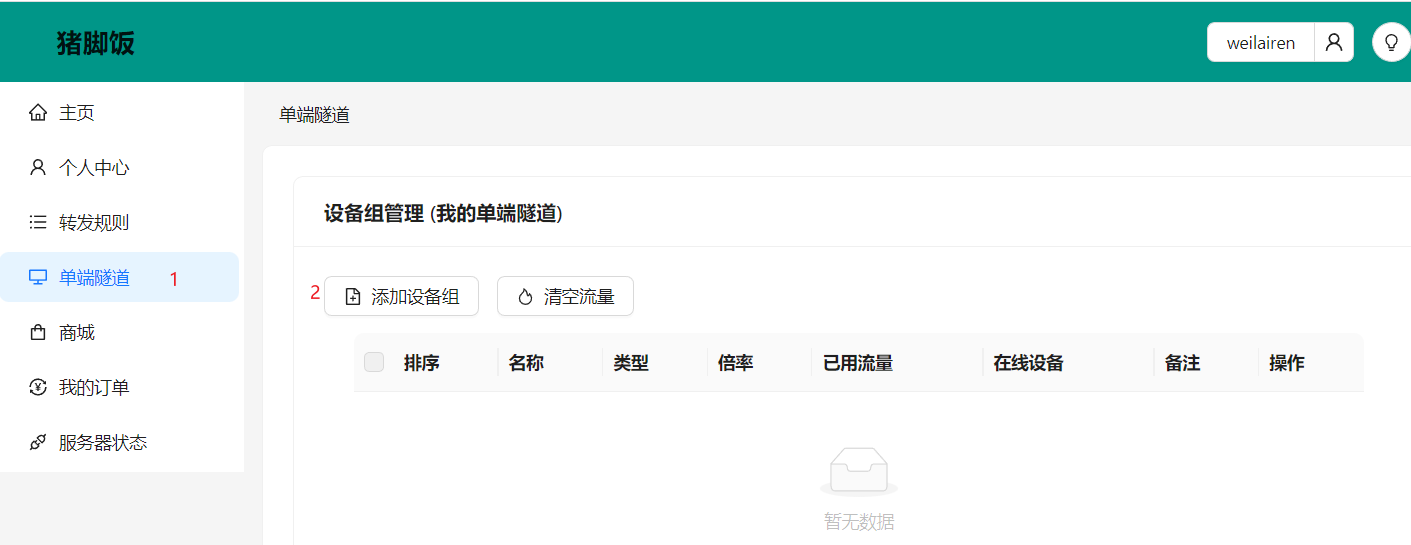Image resolution: width=1411 pixels, height=545 pixels.
Task: Toggle the select-all checkbox in table header
Action: [x=374, y=362]
